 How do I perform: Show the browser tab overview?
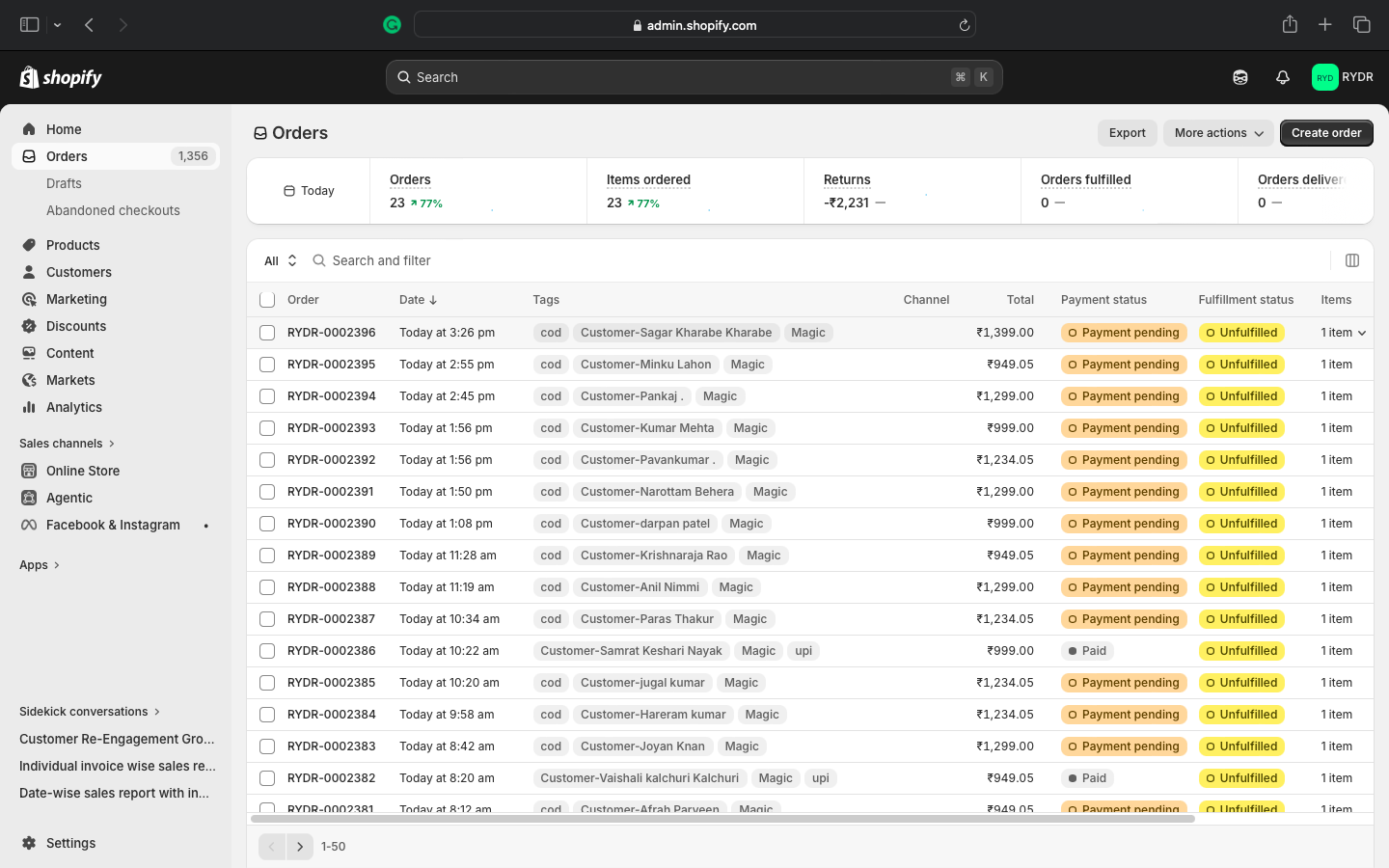pos(1362,25)
